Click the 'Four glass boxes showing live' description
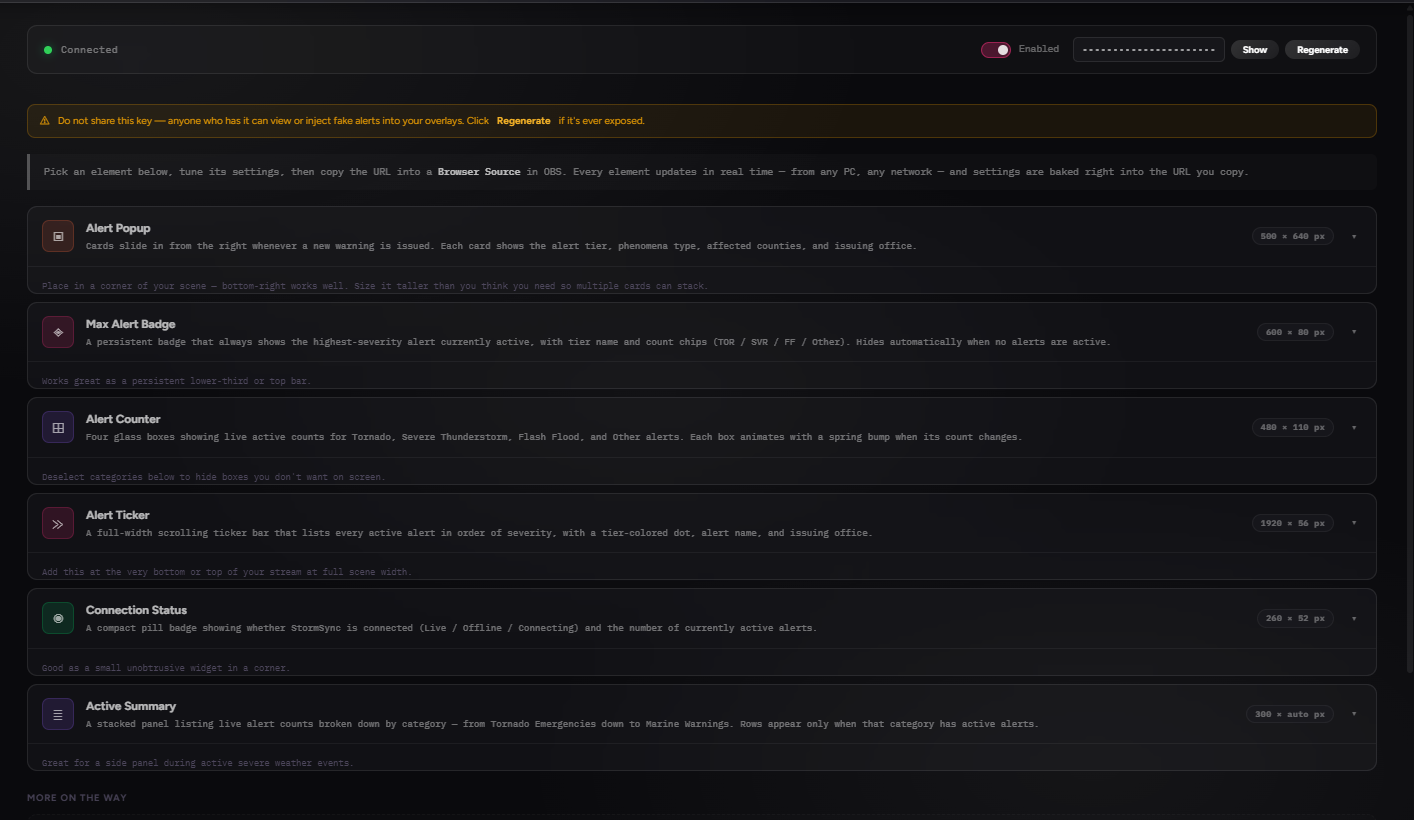 point(554,437)
